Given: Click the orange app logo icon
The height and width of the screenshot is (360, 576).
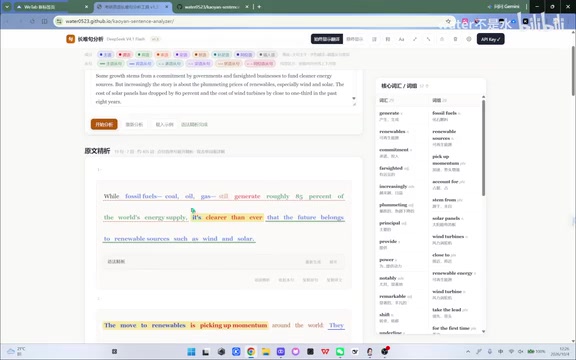Looking at the screenshot, I should coord(71,39).
